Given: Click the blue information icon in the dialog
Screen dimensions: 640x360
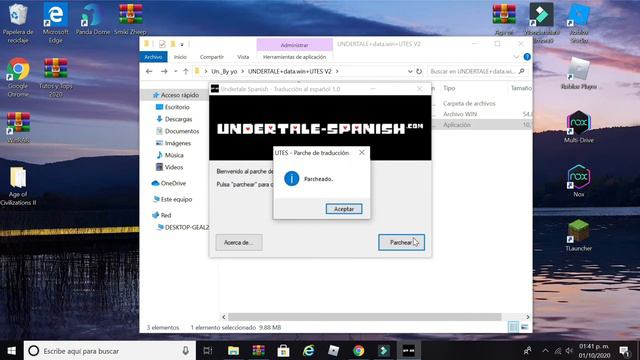Looking at the screenshot, I should coord(291,179).
